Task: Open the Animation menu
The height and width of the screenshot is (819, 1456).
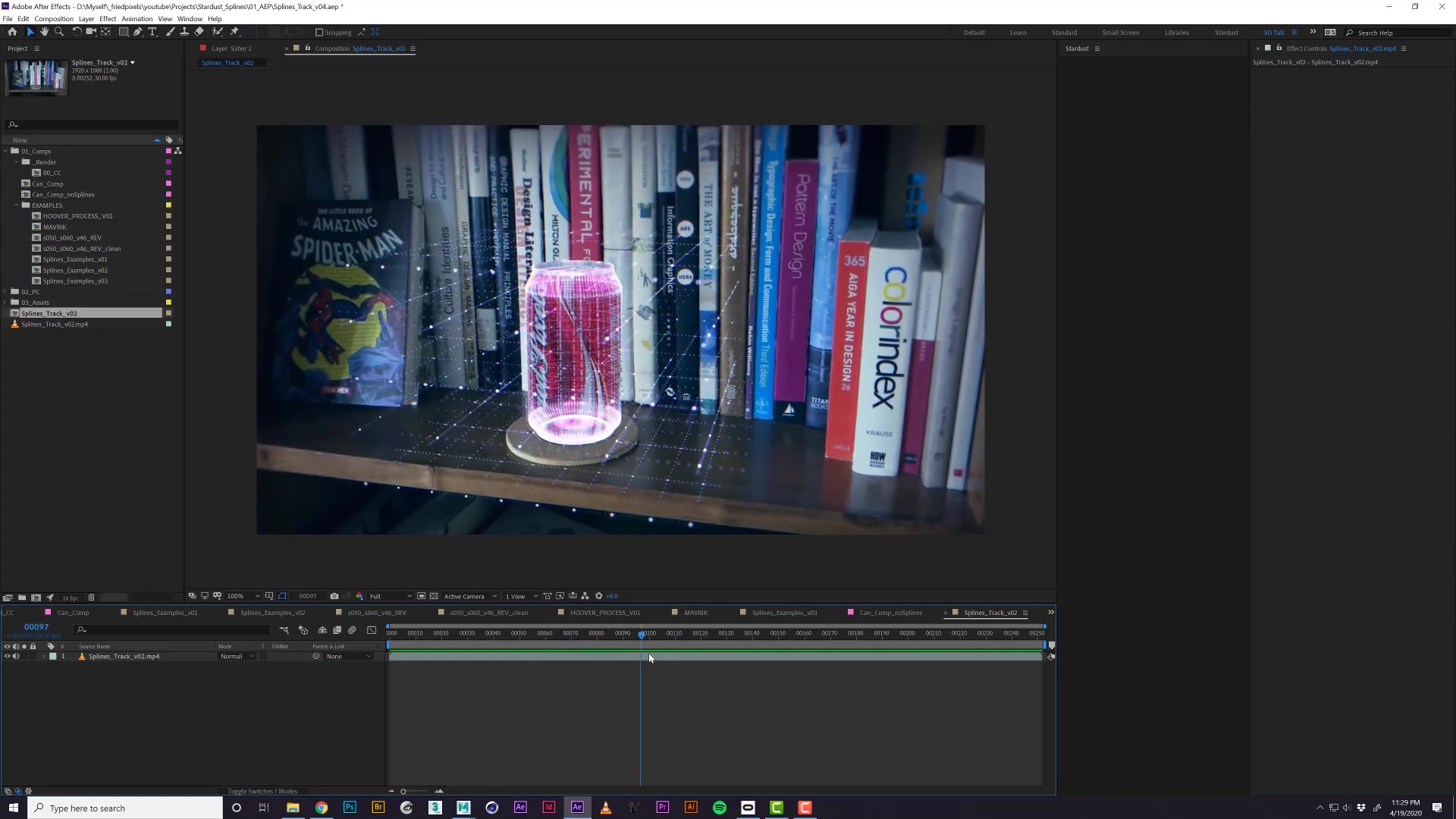Action: 137,19
